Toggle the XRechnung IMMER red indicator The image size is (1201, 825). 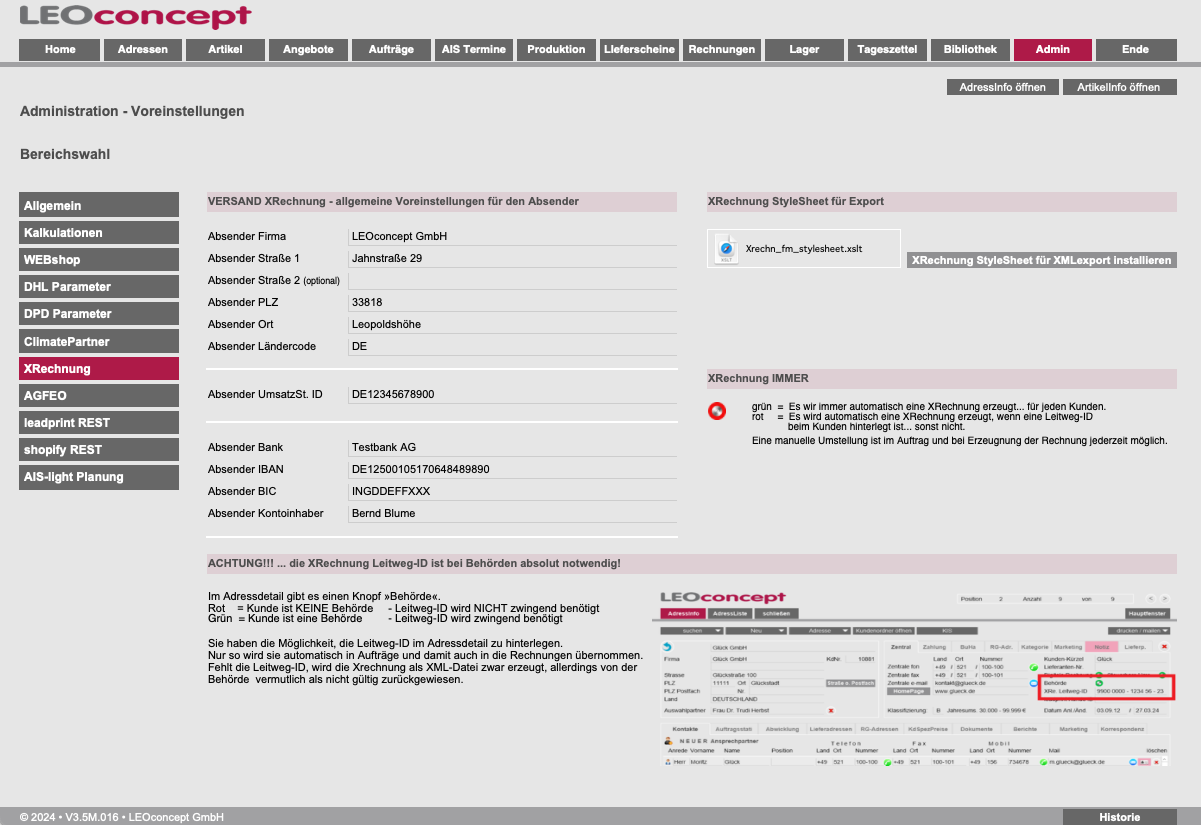716,410
